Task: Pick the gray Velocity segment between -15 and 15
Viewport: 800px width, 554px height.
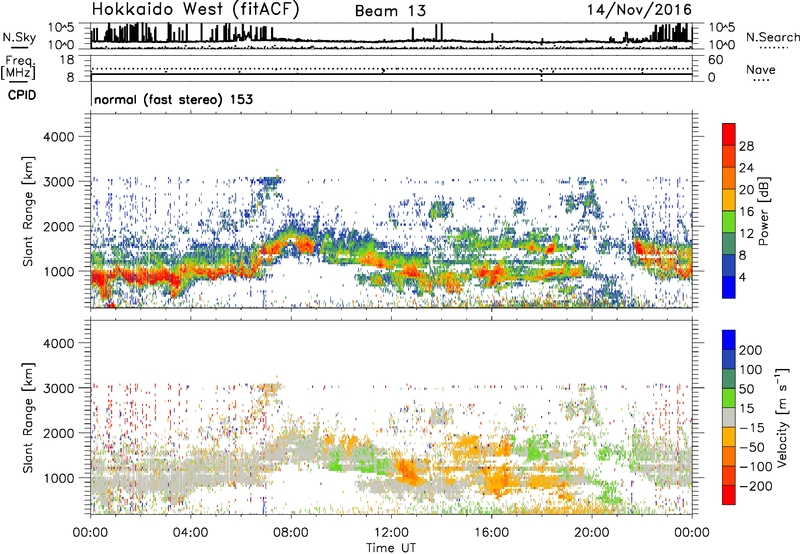Action: point(729,417)
